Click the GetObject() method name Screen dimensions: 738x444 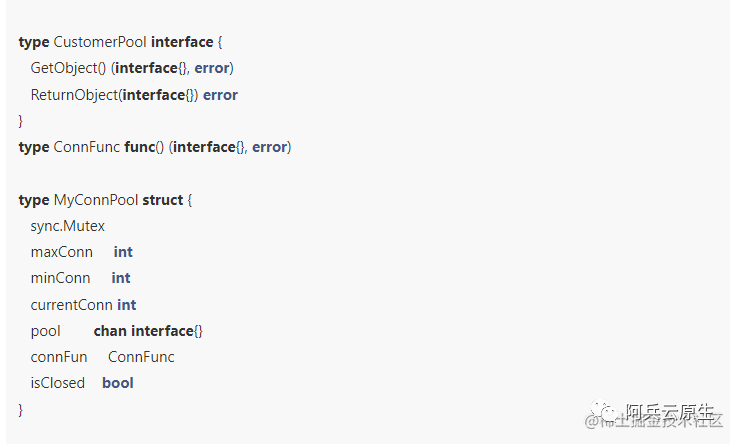click(x=68, y=68)
